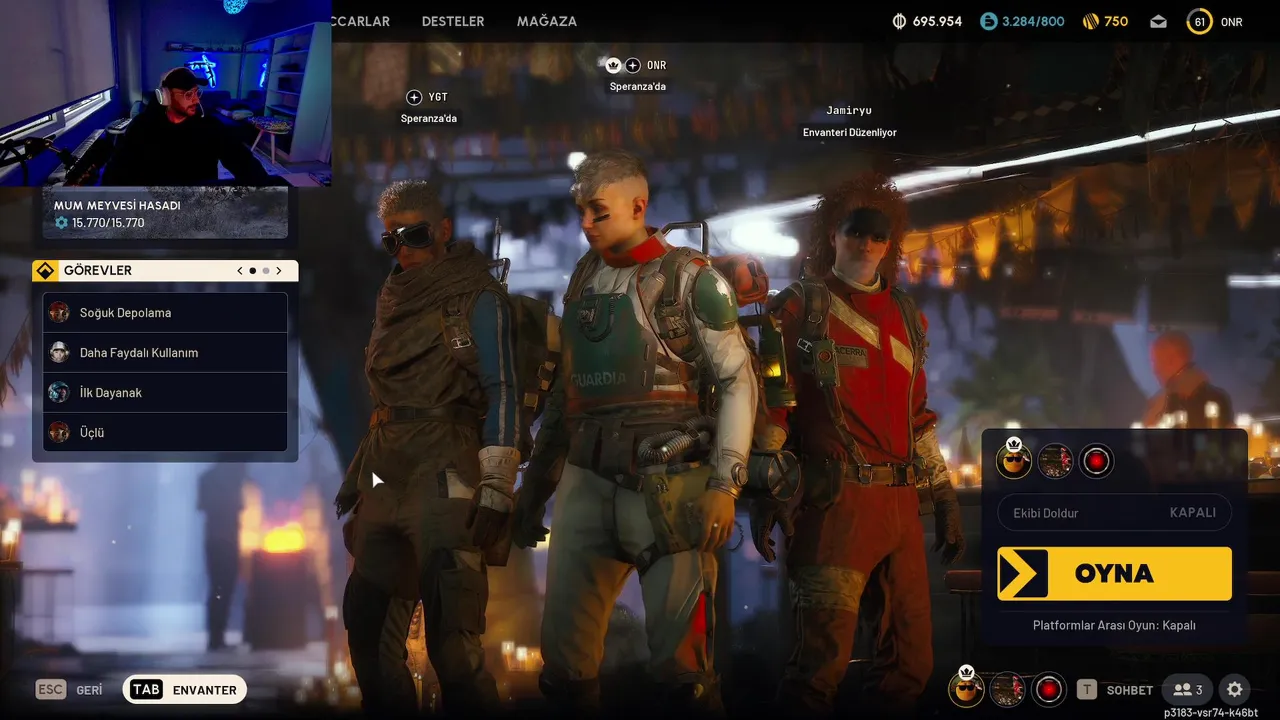Click the Görevler panel title
The width and height of the screenshot is (1280, 720).
pos(98,271)
